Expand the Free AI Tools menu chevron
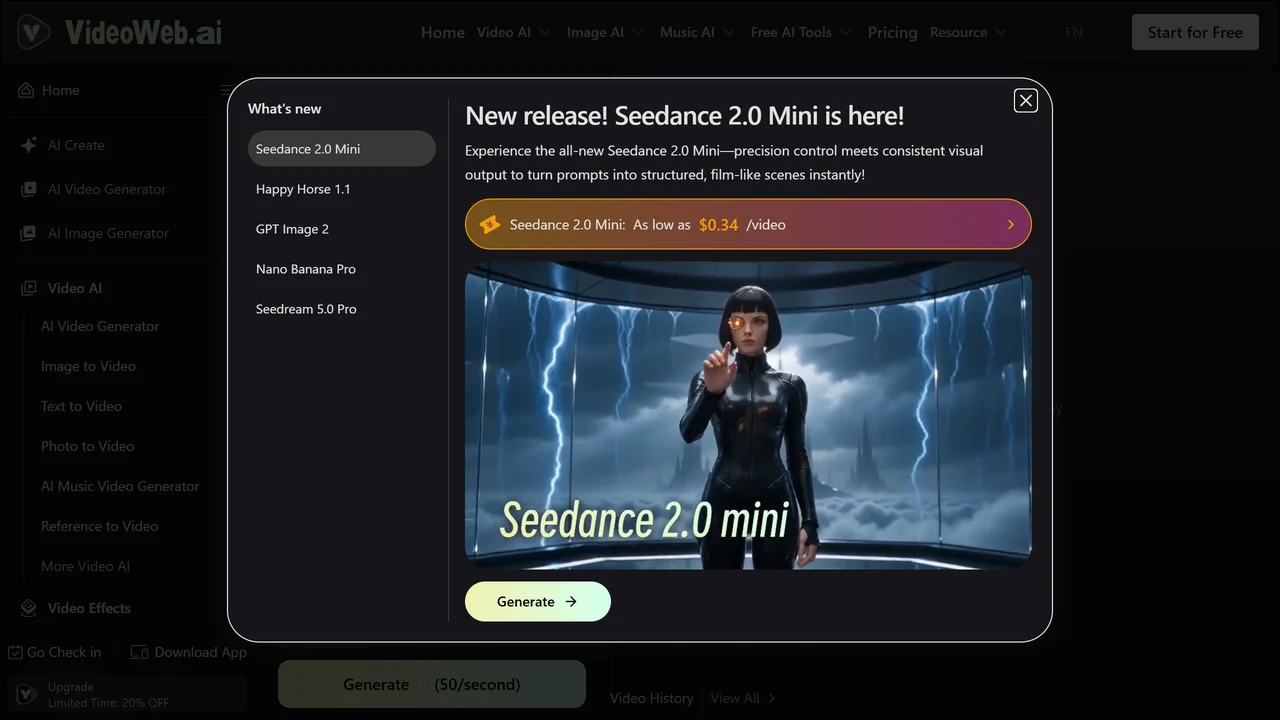Viewport: 1280px width, 720px height. click(846, 32)
